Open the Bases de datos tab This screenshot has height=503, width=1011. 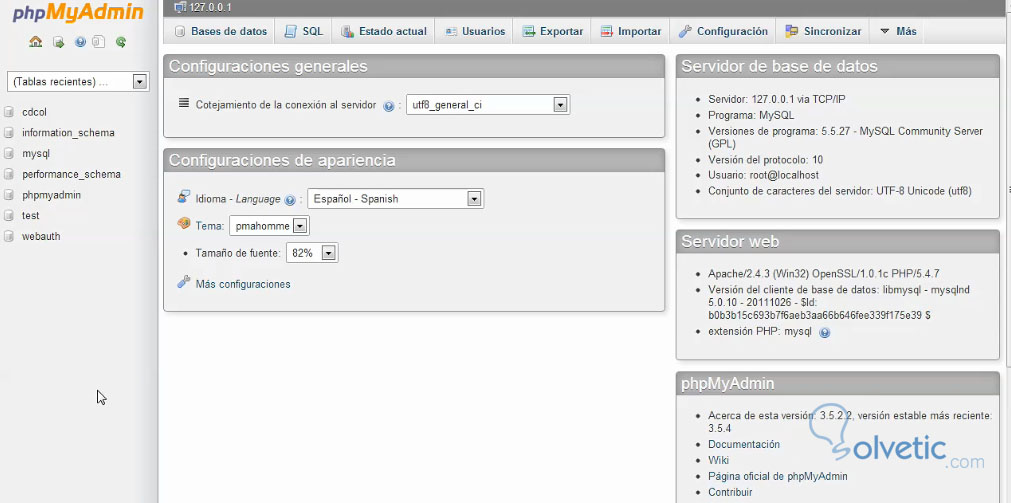221,31
